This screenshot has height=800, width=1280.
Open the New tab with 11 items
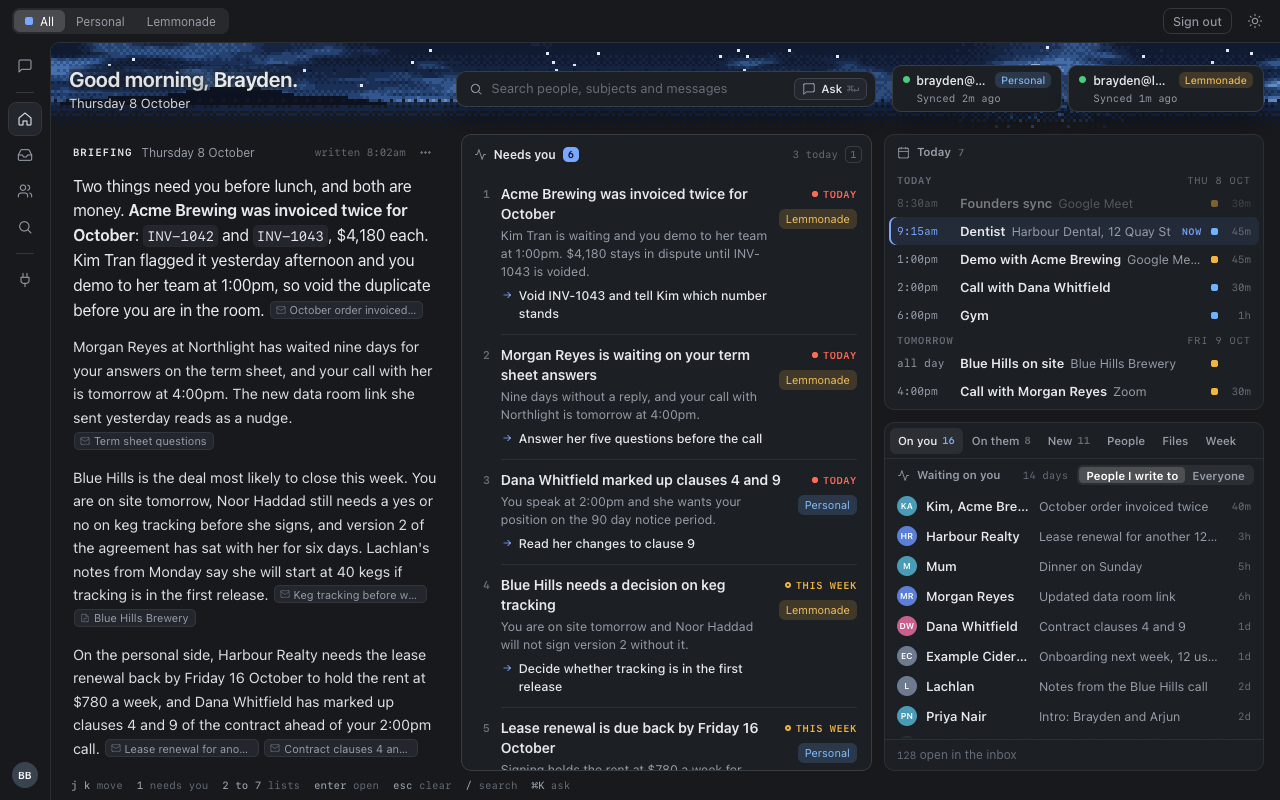coord(1069,441)
